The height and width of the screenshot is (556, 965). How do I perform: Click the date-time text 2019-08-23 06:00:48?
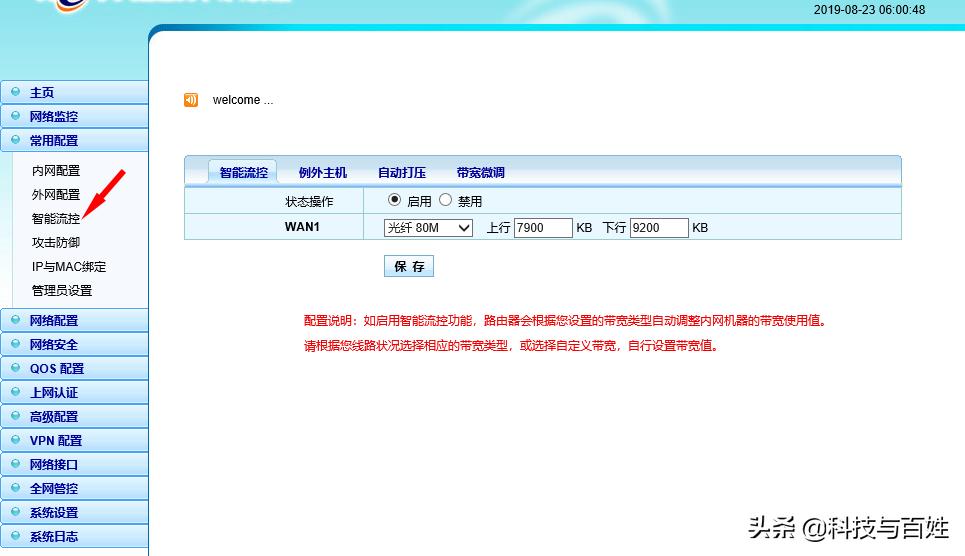(870, 10)
